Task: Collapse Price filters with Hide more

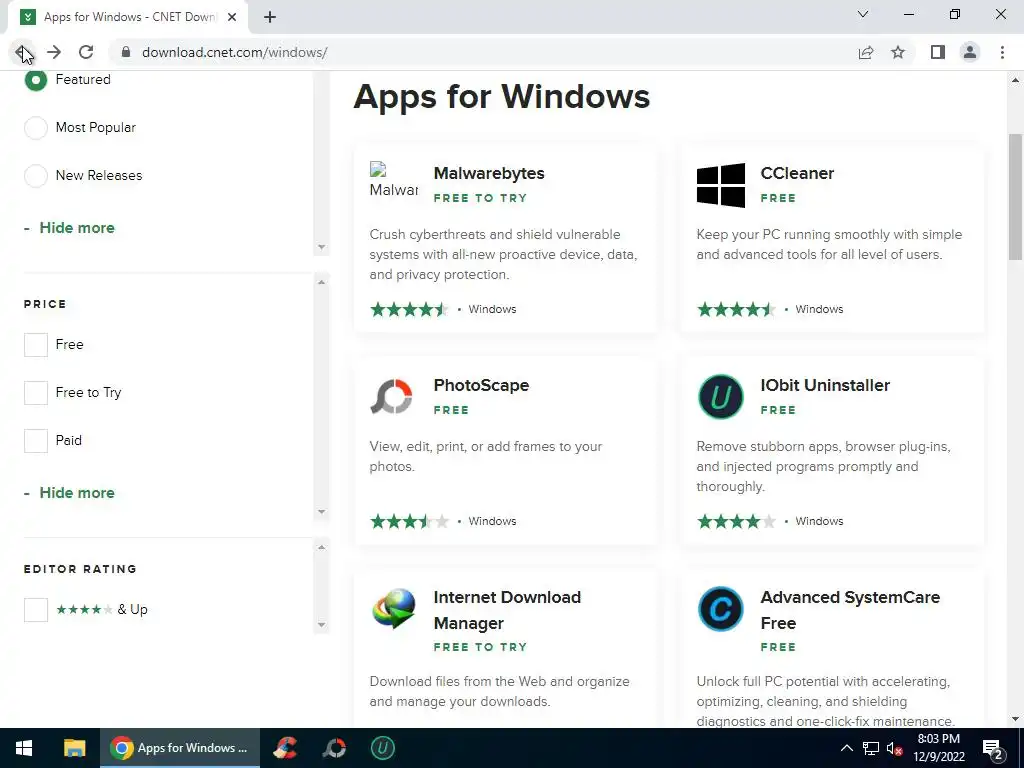Action: pyautogui.click(x=76, y=493)
